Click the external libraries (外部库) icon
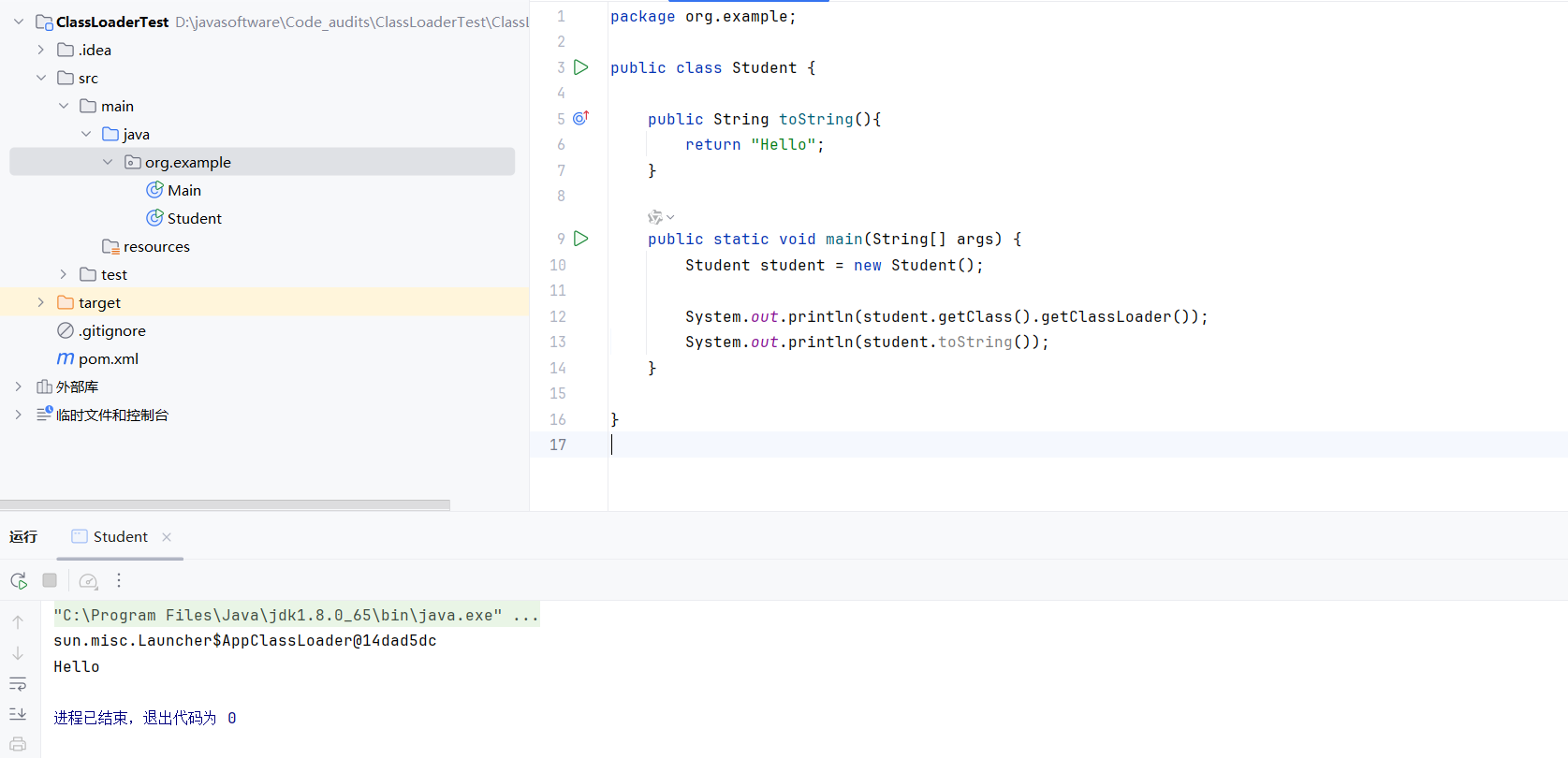Screen dimensions: 1568x758 tap(44, 386)
